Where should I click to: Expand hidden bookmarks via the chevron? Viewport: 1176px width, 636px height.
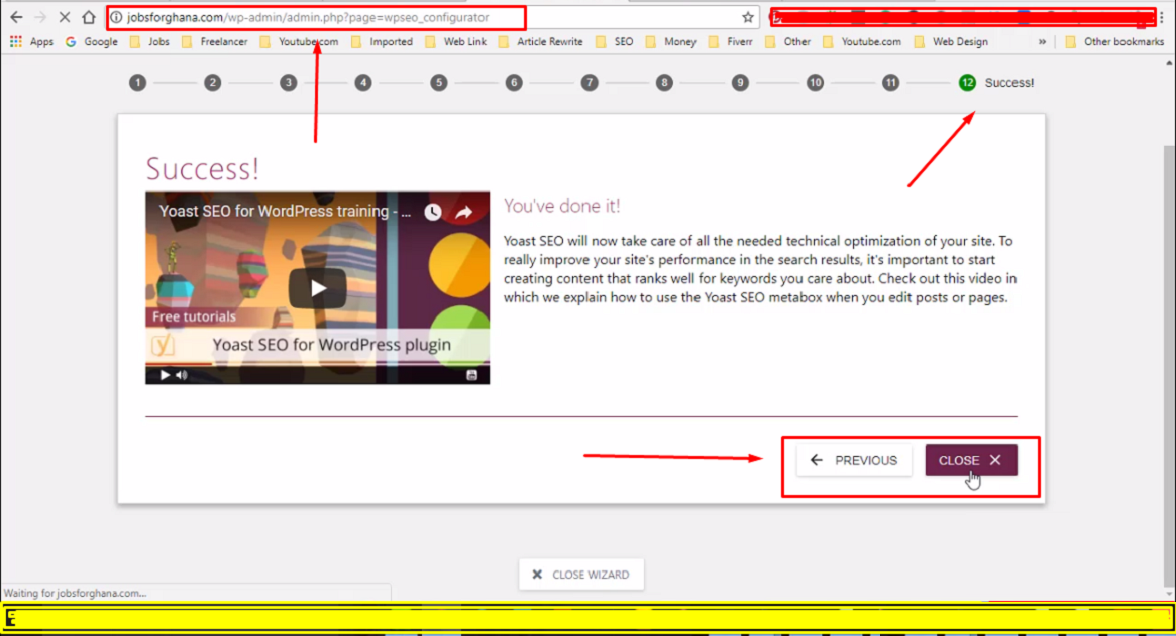(x=1042, y=41)
